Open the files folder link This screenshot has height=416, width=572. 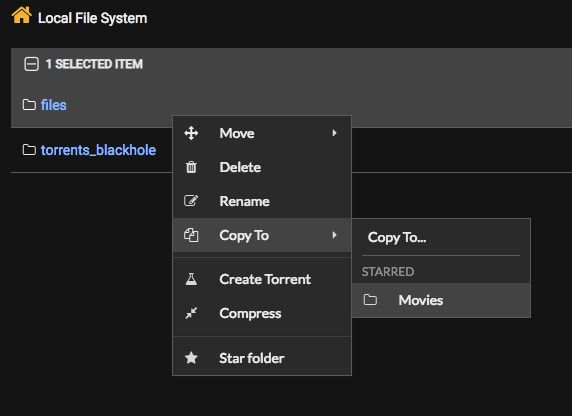coord(54,105)
